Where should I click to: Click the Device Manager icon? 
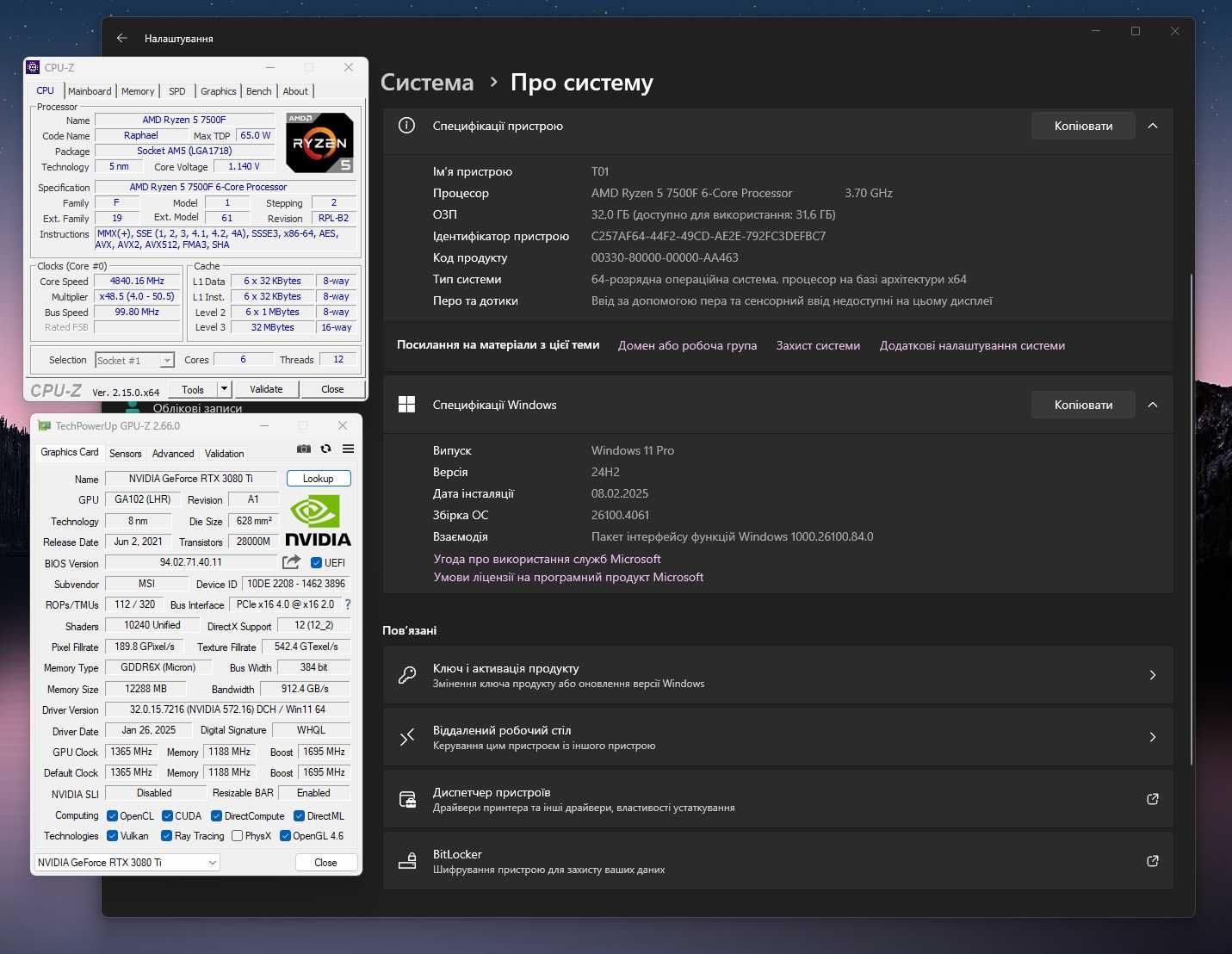[x=407, y=799]
